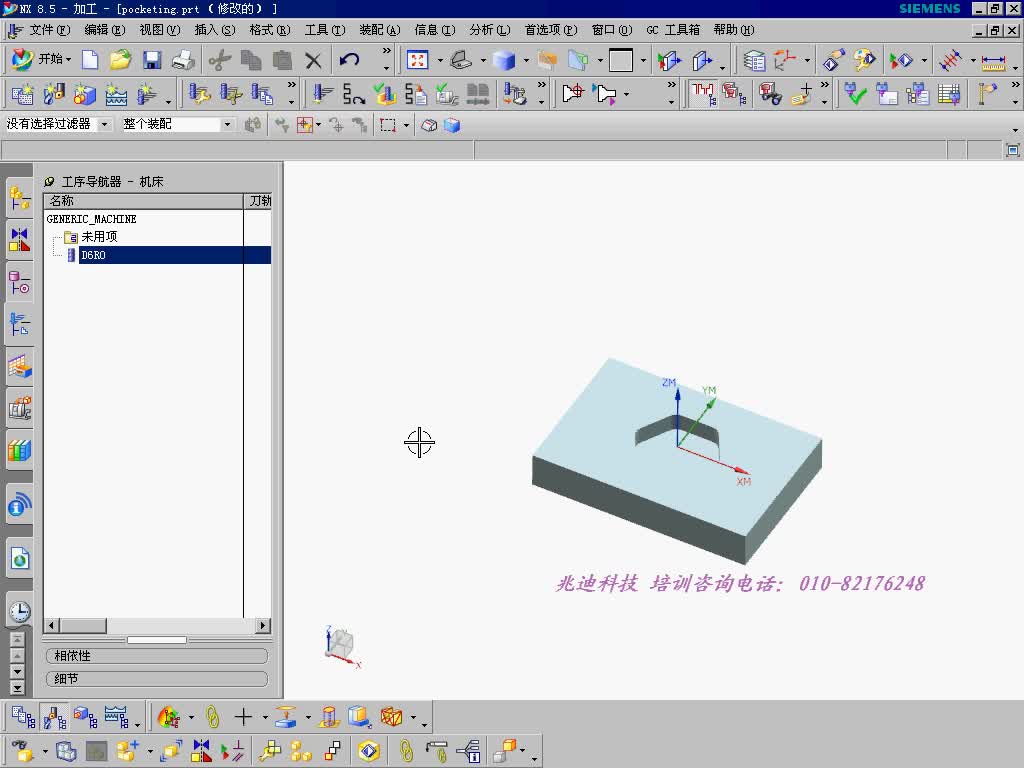Image resolution: width=1024 pixels, height=768 pixels.
Task: Click the Create Tool icon
Action: coord(54,94)
